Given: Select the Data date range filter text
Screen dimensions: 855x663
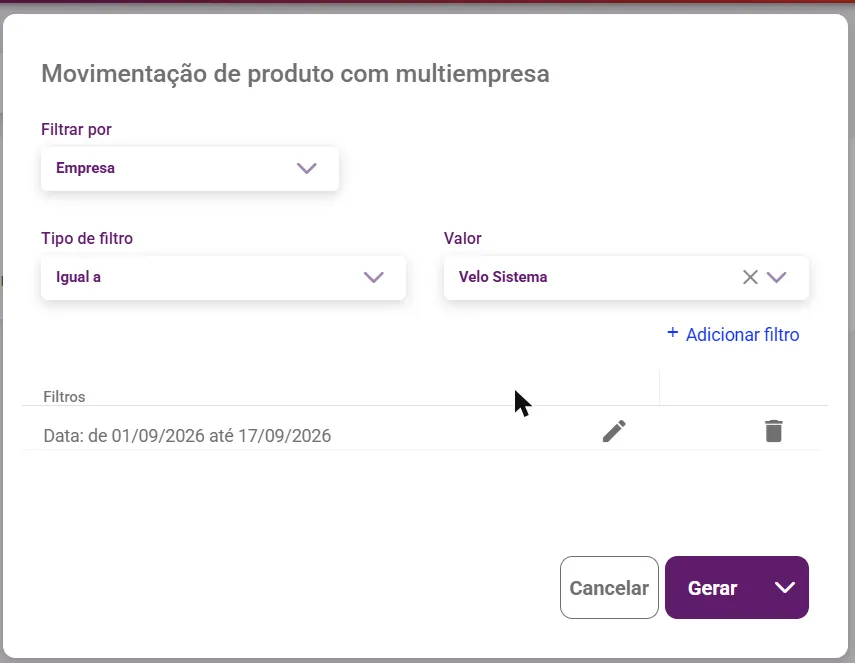Looking at the screenshot, I should click(x=187, y=436).
